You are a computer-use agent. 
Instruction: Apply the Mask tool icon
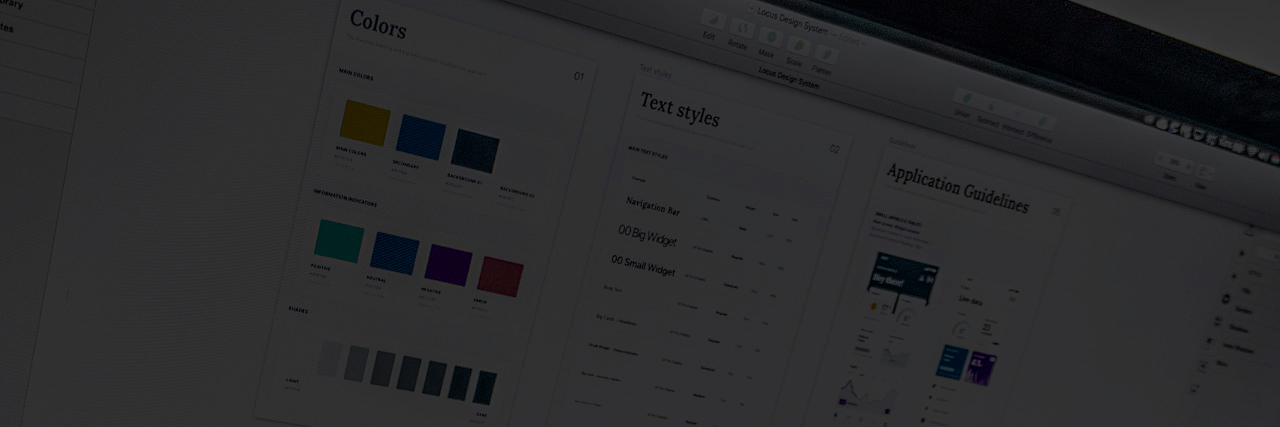(771, 37)
